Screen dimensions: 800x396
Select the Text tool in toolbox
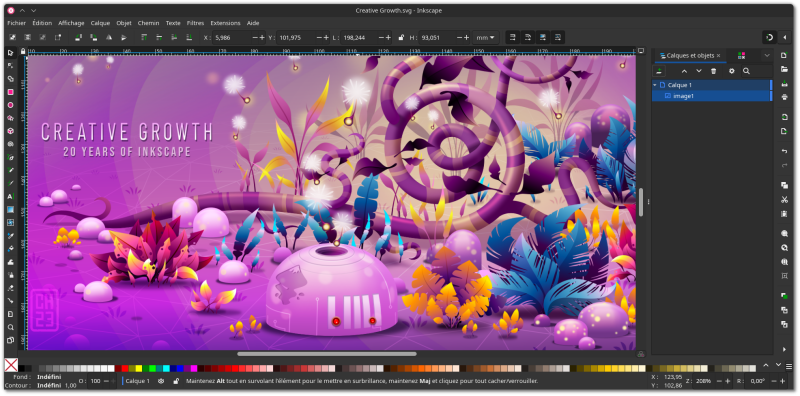click(10, 196)
